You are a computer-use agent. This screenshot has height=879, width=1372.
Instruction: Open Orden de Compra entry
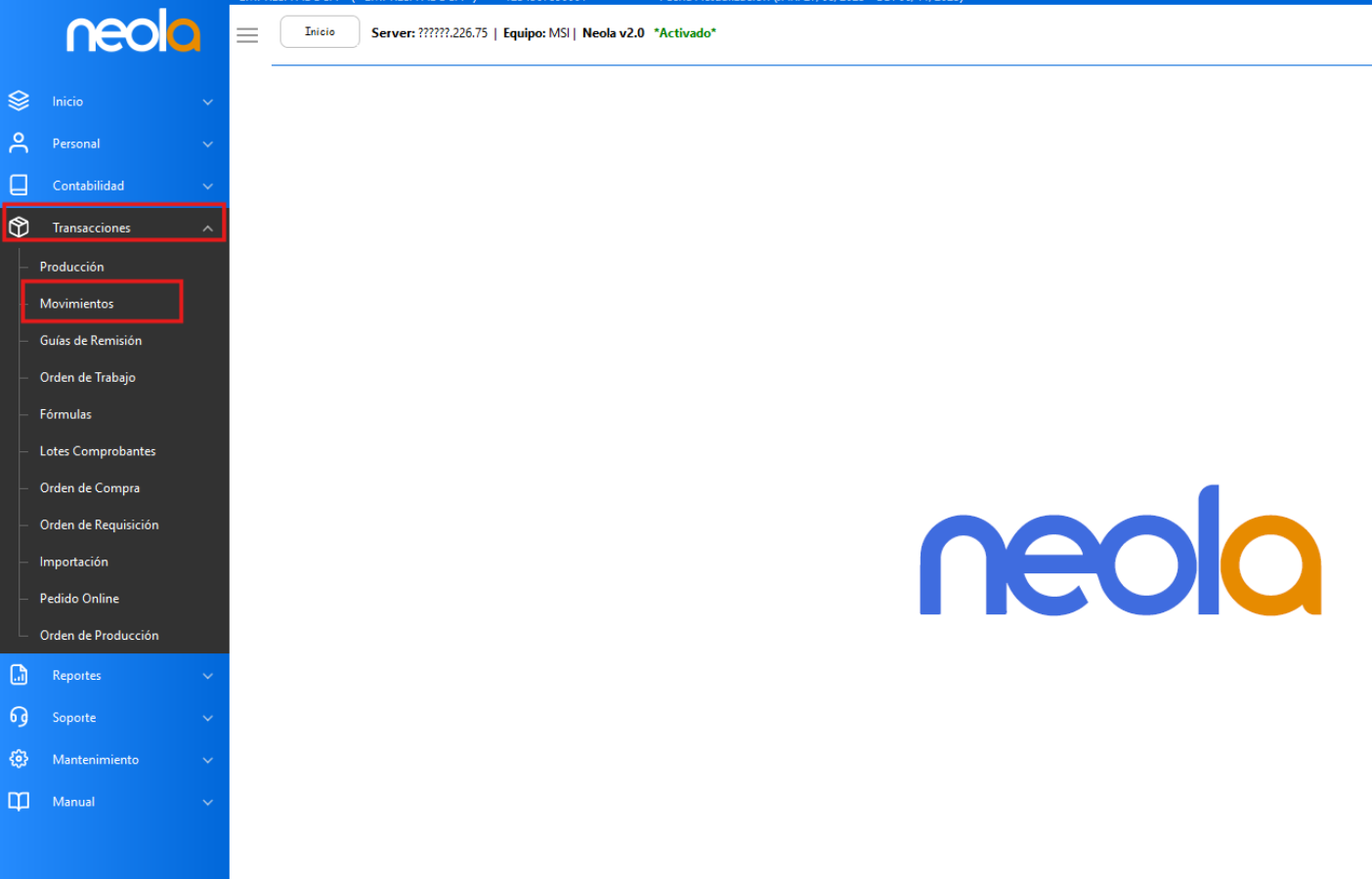pyautogui.click(x=90, y=488)
